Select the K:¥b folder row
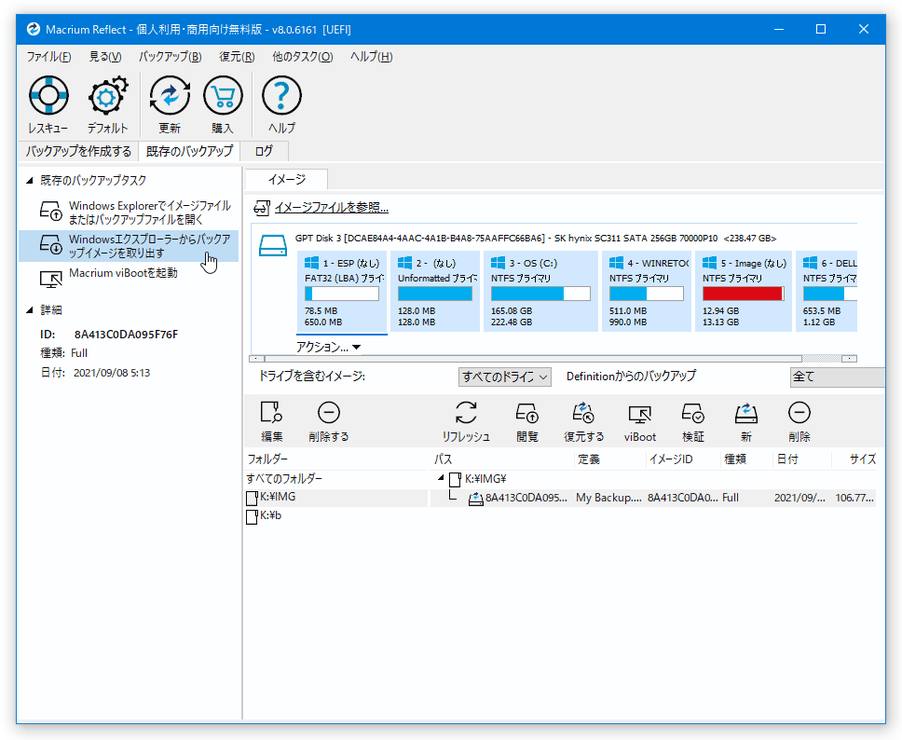 pyautogui.click(x=337, y=516)
